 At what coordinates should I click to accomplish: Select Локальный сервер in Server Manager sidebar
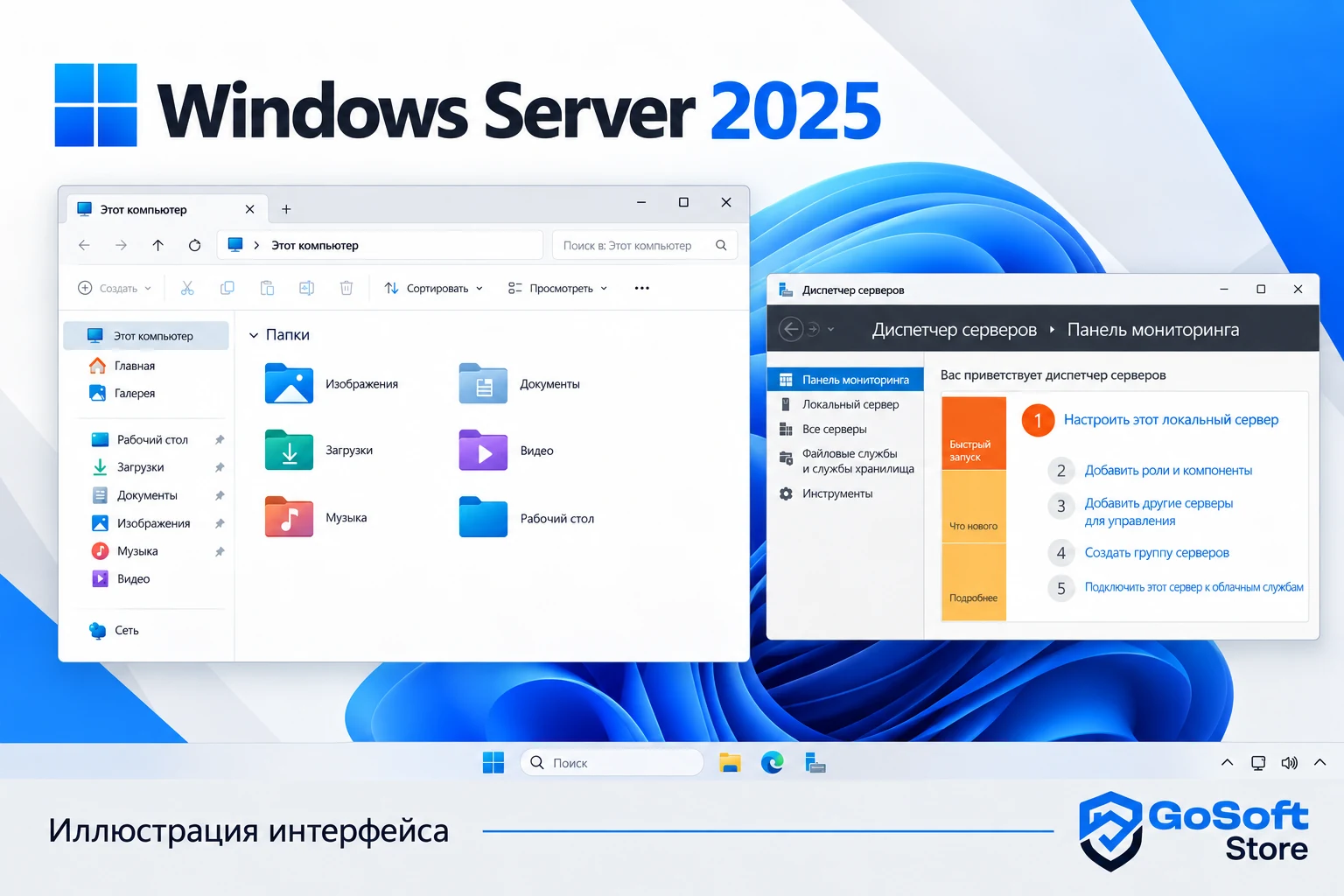(x=845, y=404)
